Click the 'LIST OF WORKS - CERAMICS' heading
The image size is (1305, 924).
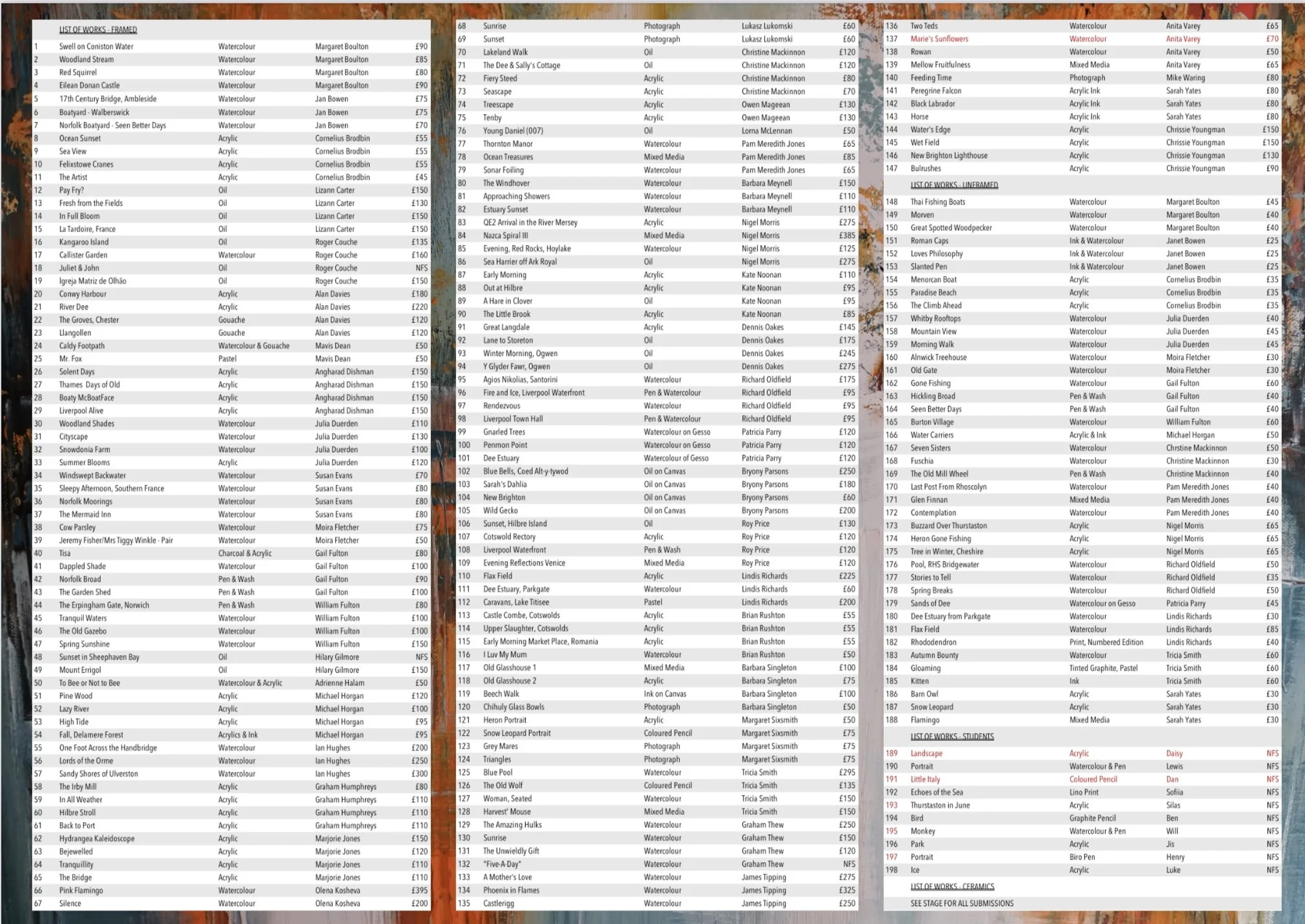tap(952, 887)
